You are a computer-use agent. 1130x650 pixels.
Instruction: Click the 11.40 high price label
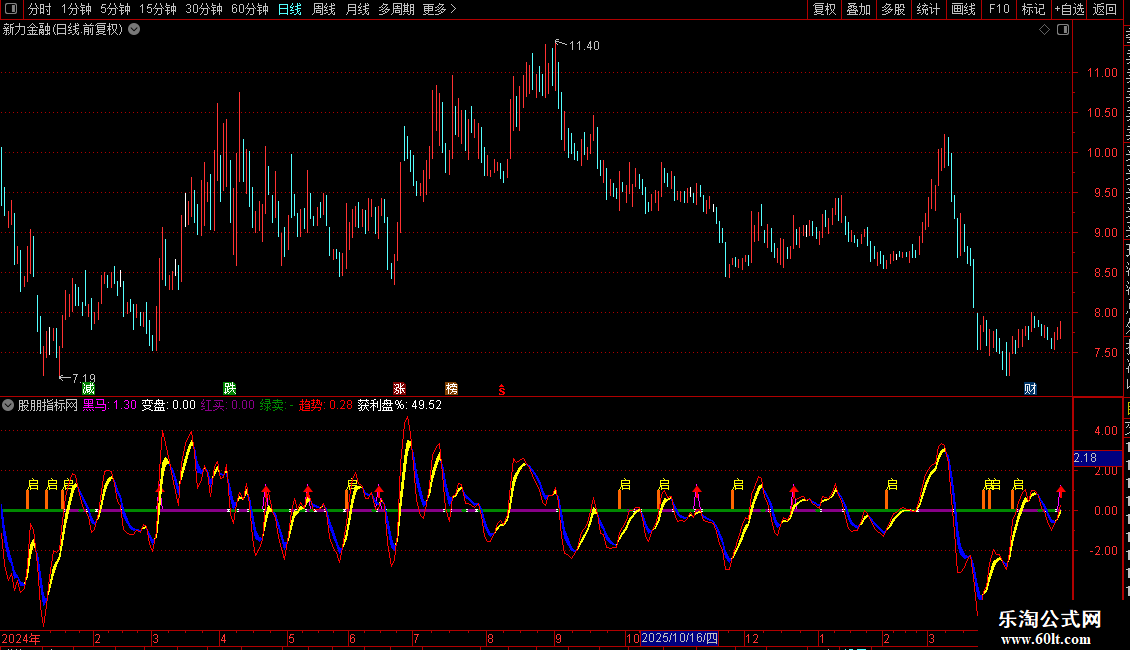[x=584, y=45]
